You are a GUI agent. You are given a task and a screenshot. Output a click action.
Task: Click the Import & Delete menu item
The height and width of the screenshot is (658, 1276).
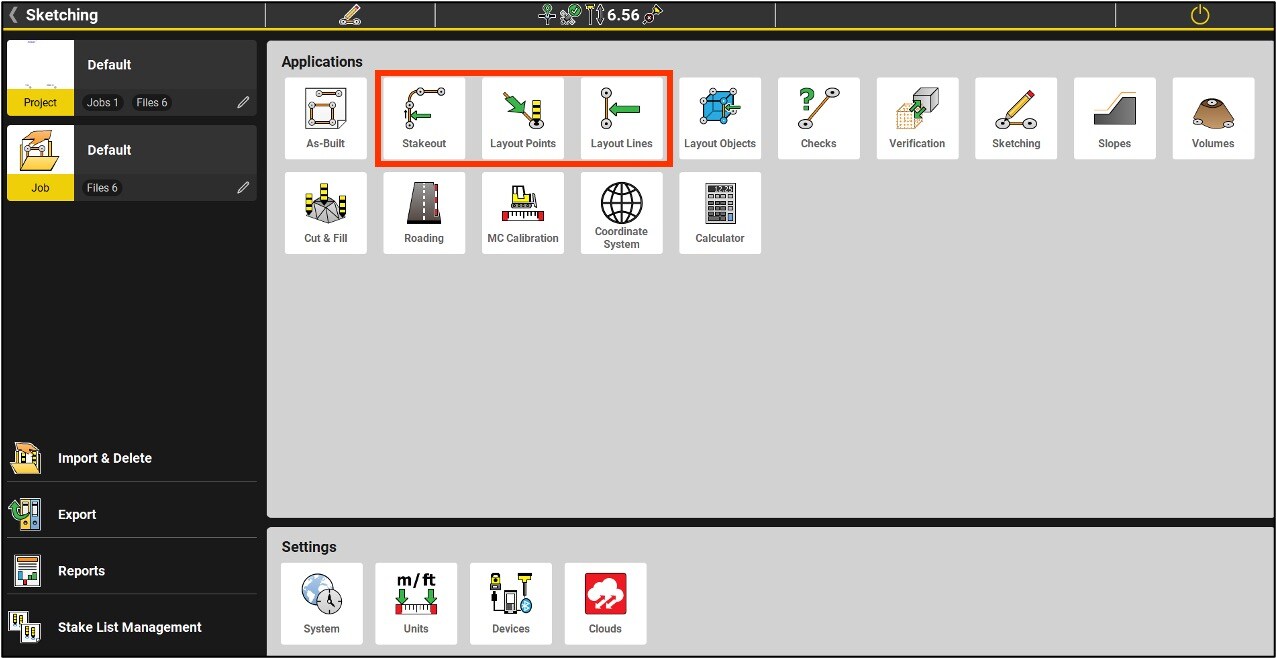coord(104,458)
